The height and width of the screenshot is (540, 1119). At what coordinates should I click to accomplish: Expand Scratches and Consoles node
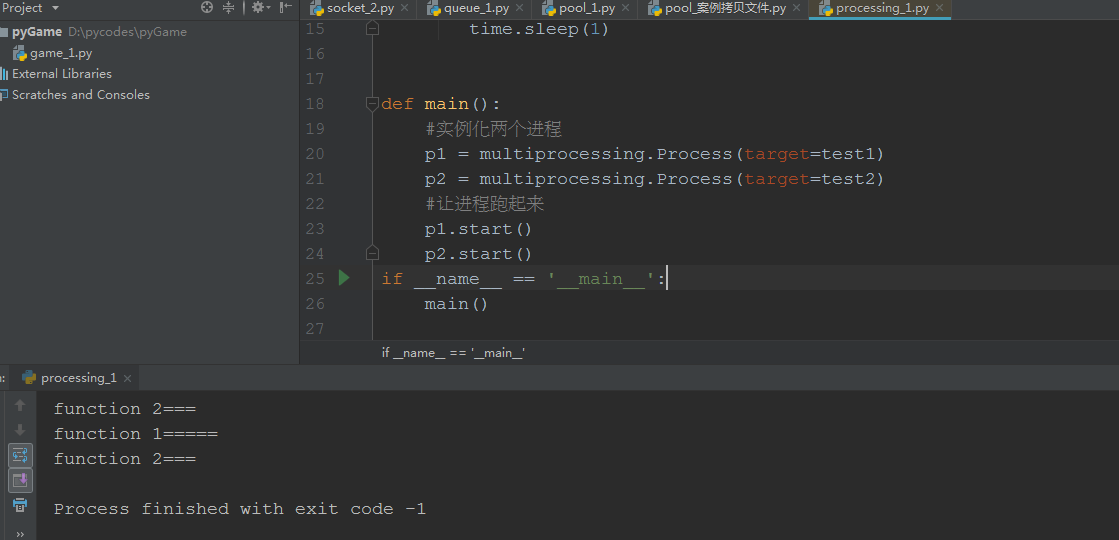(x=81, y=95)
